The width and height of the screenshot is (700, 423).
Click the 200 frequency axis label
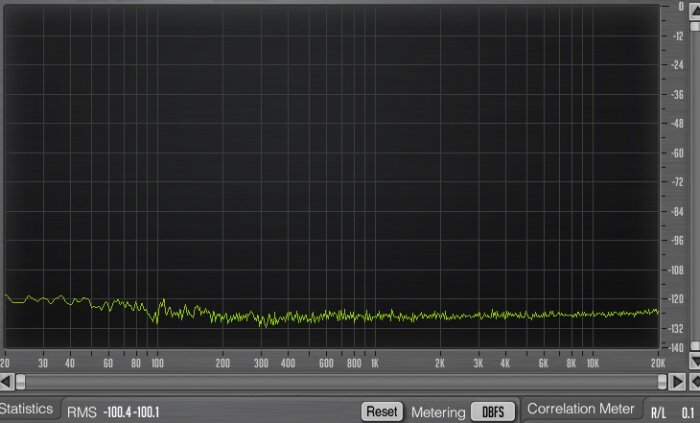click(223, 363)
